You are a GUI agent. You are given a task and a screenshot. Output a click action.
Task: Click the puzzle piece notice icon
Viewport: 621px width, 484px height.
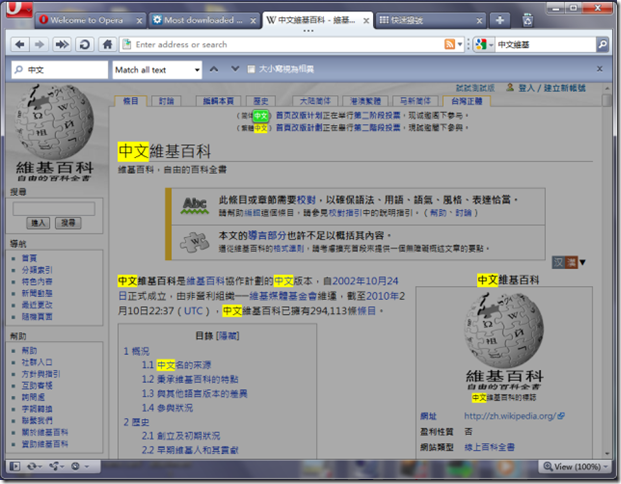pos(194,242)
